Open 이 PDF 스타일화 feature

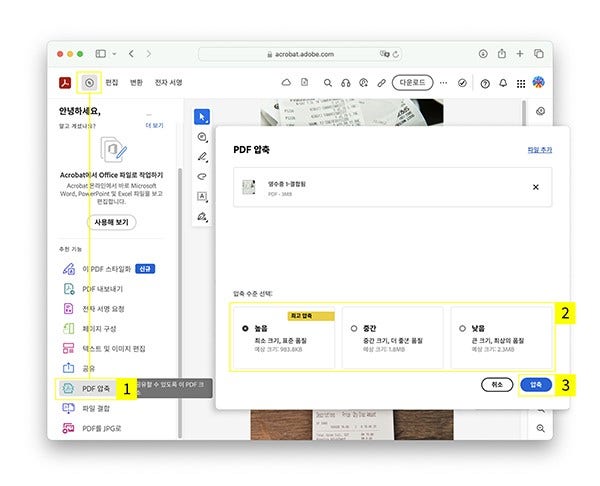tap(109, 269)
